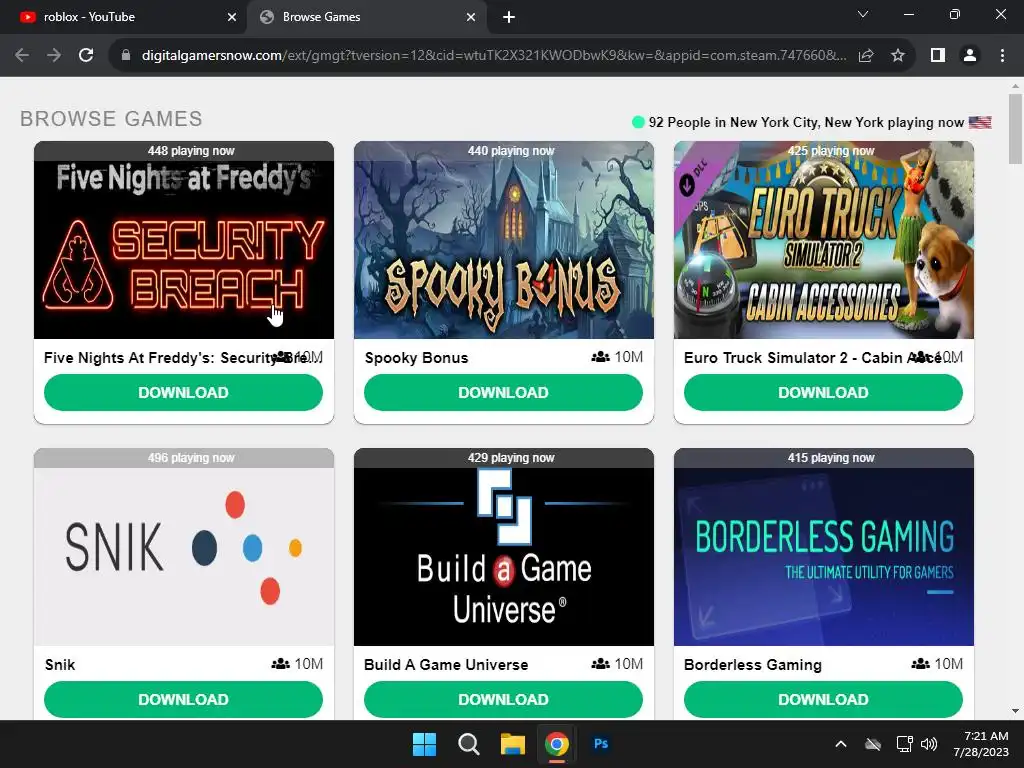Viewport: 1024px width, 768px height.
Task: Reload the current page
Action: click(x=86, y=56)
